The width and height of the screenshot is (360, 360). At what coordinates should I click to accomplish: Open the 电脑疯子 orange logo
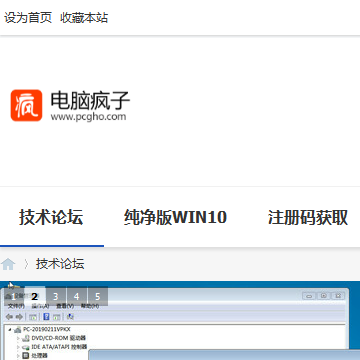[x=26, y=105]
